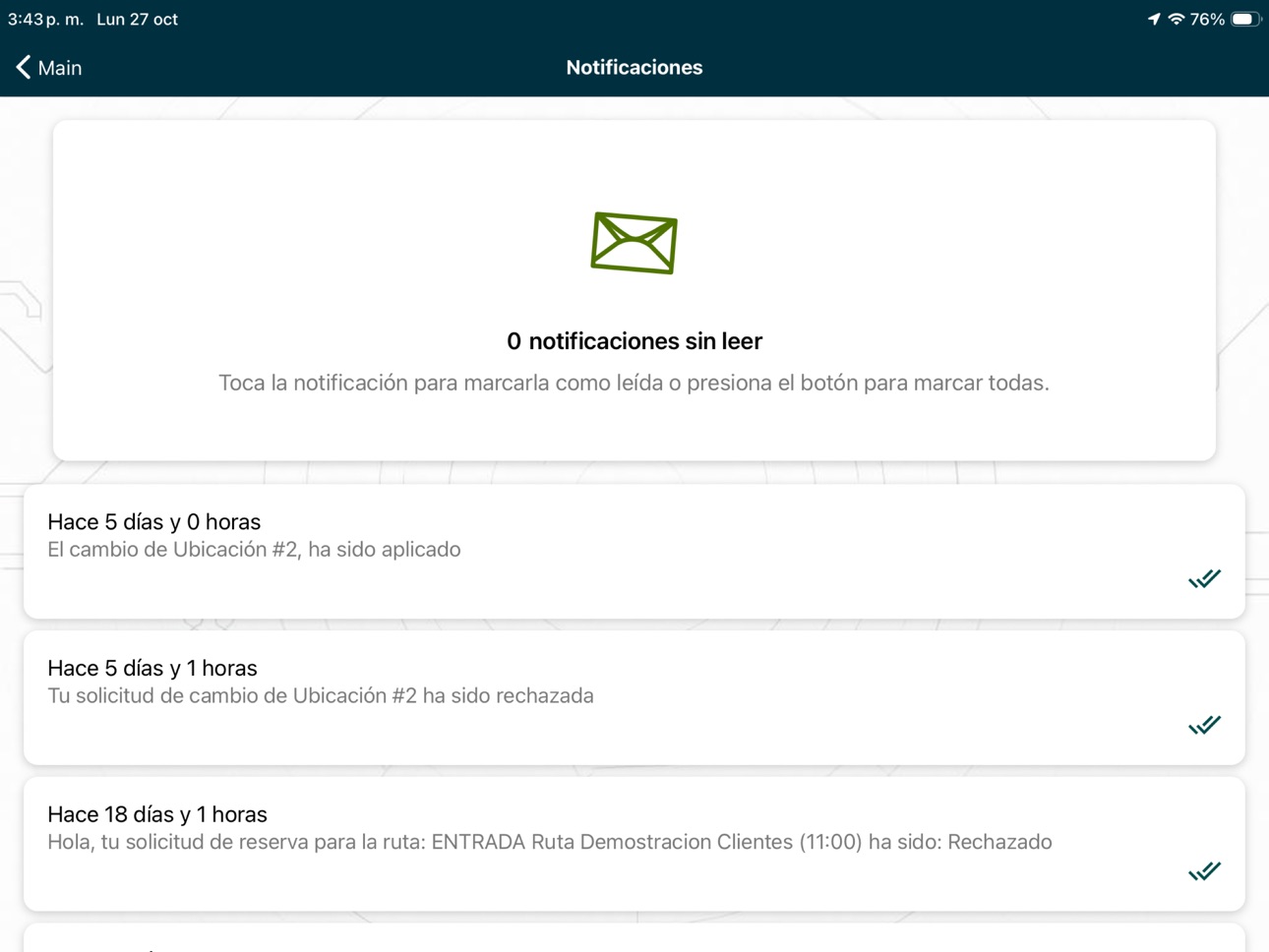Image resolution: width=1269 pixels, height=952 pixels.
Task: Tap the 'Toca la notificación' instruction text
Action: [634, 383]
